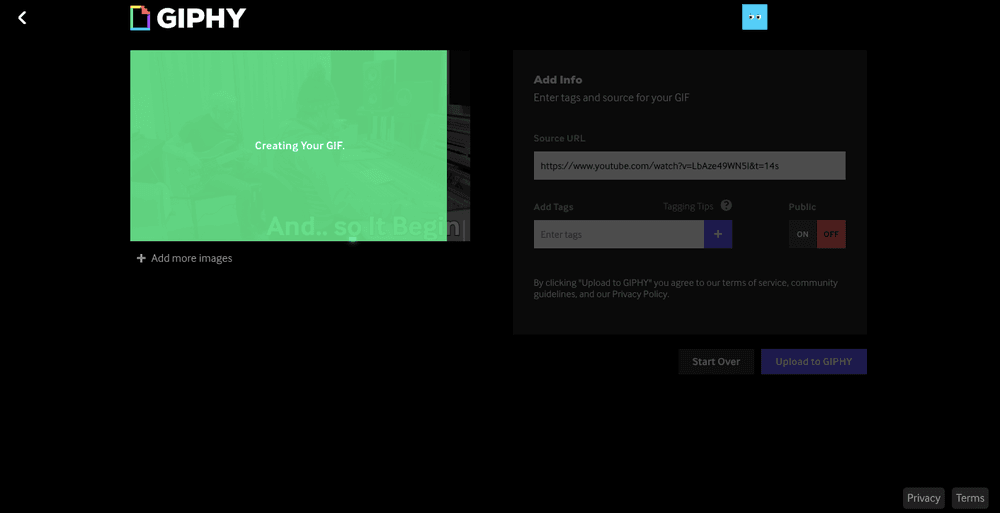
Task: Go back using the left arrow icon
Action: [22, 18]
